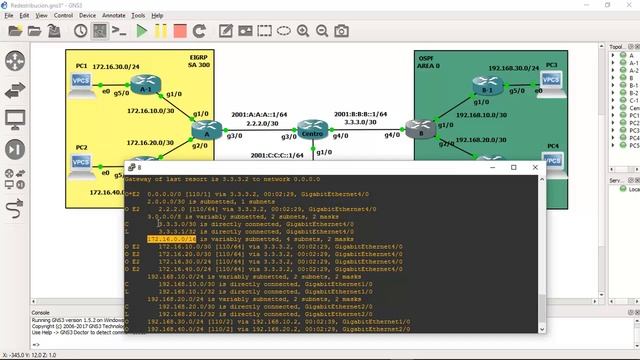The width and height of the screenshot is (640, 360).
Task: Click the EIGRP SA 300 label
Action: pos(199,61)
